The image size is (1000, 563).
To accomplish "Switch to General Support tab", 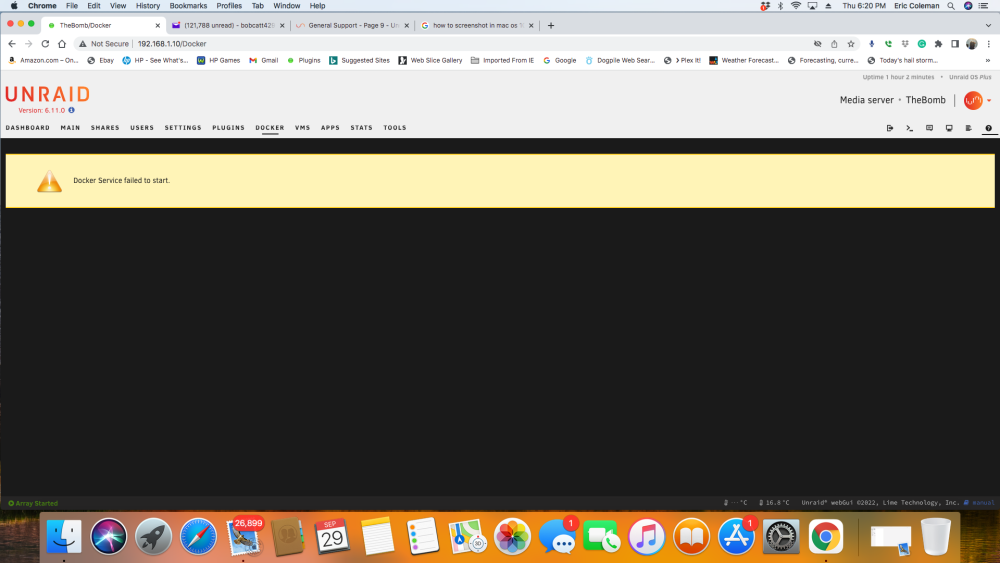I will click(353, 26).
